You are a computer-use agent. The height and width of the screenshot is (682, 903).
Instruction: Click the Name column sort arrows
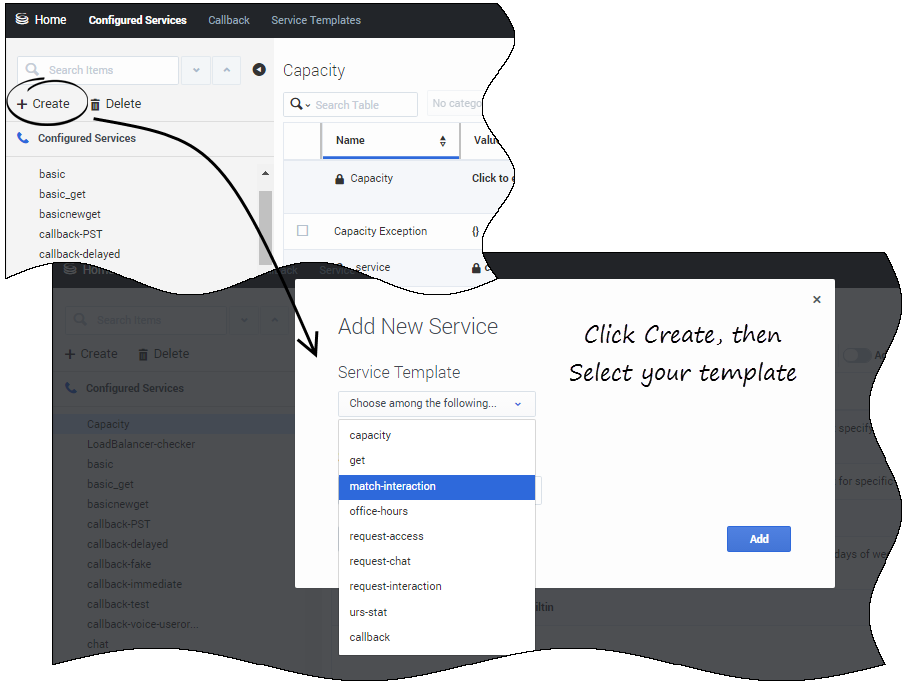point(443,141)
